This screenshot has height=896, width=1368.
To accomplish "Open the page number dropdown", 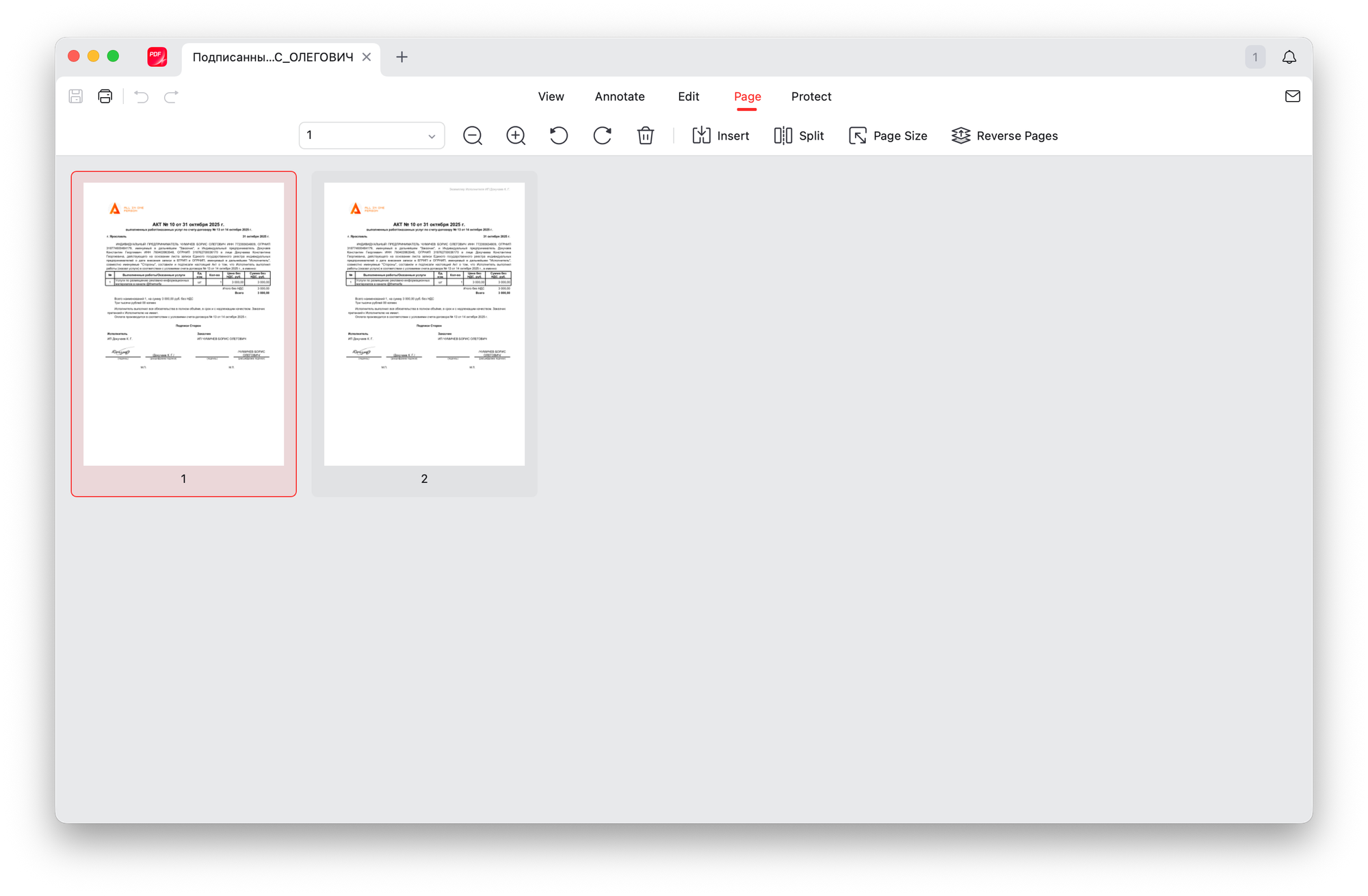I will tap(371, 135).
